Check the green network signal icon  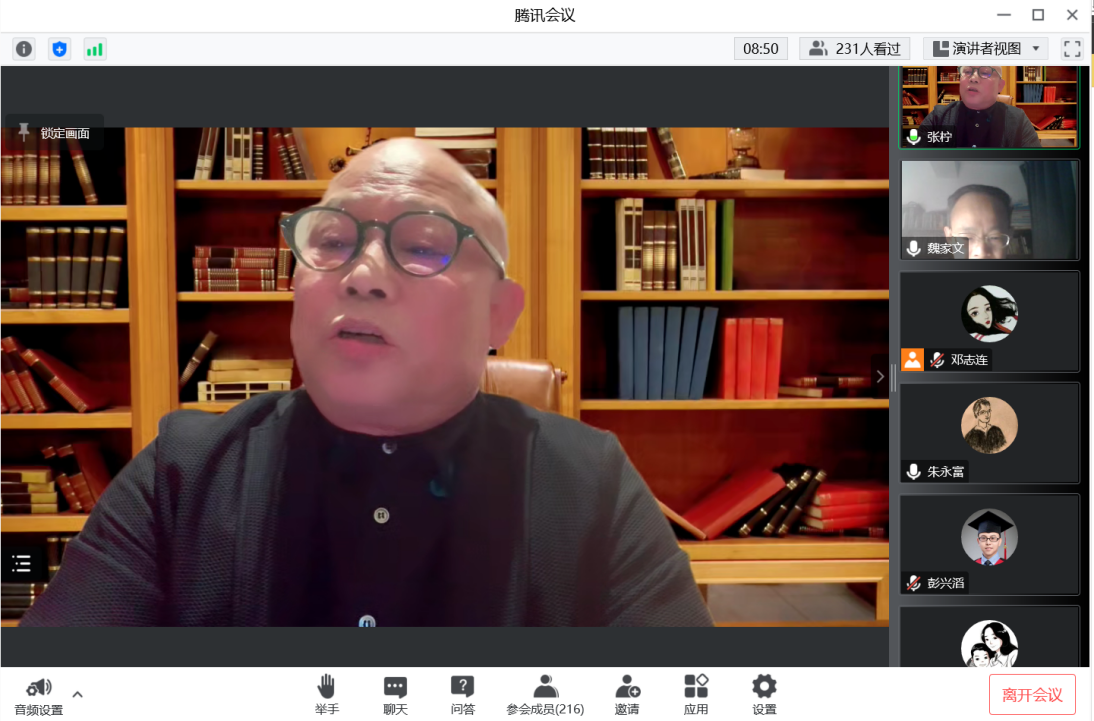tap(94, 49)
